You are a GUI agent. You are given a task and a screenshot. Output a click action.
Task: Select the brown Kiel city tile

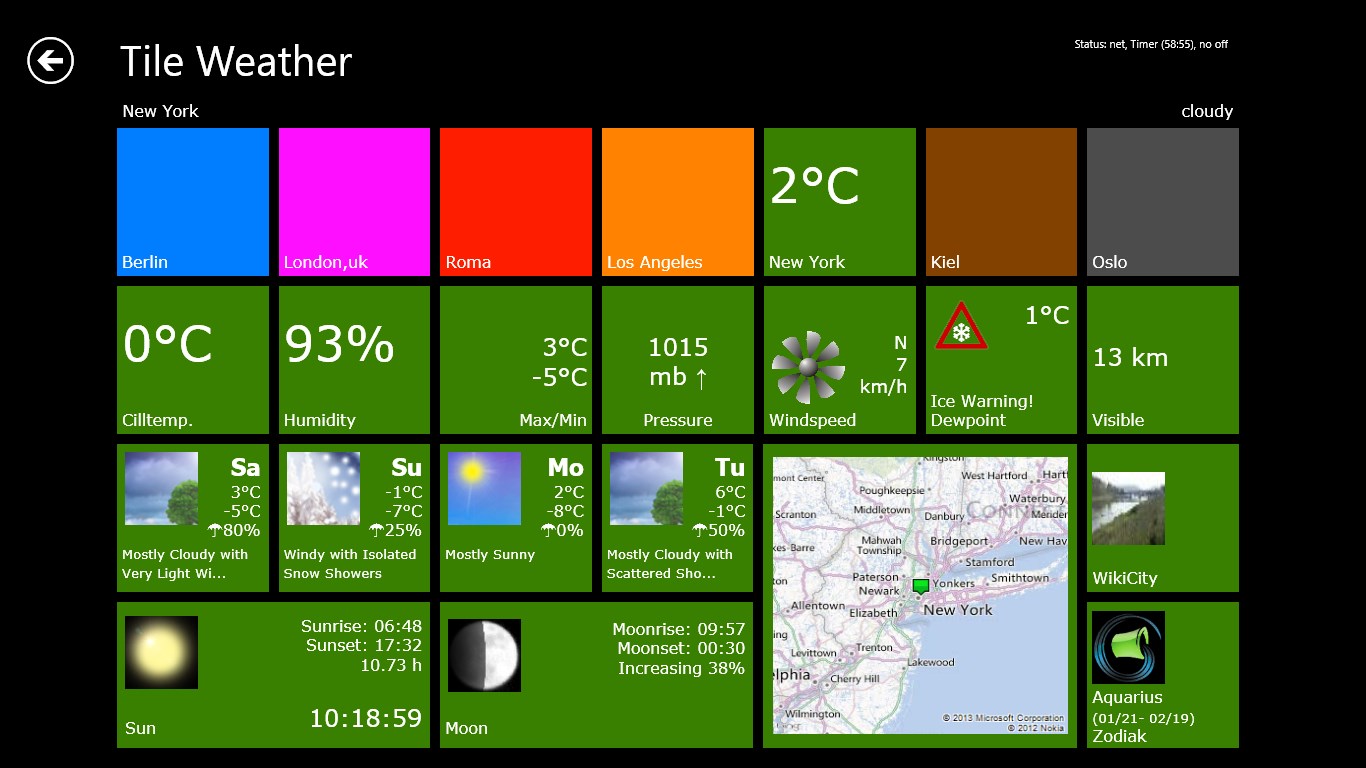point(1001,201)
